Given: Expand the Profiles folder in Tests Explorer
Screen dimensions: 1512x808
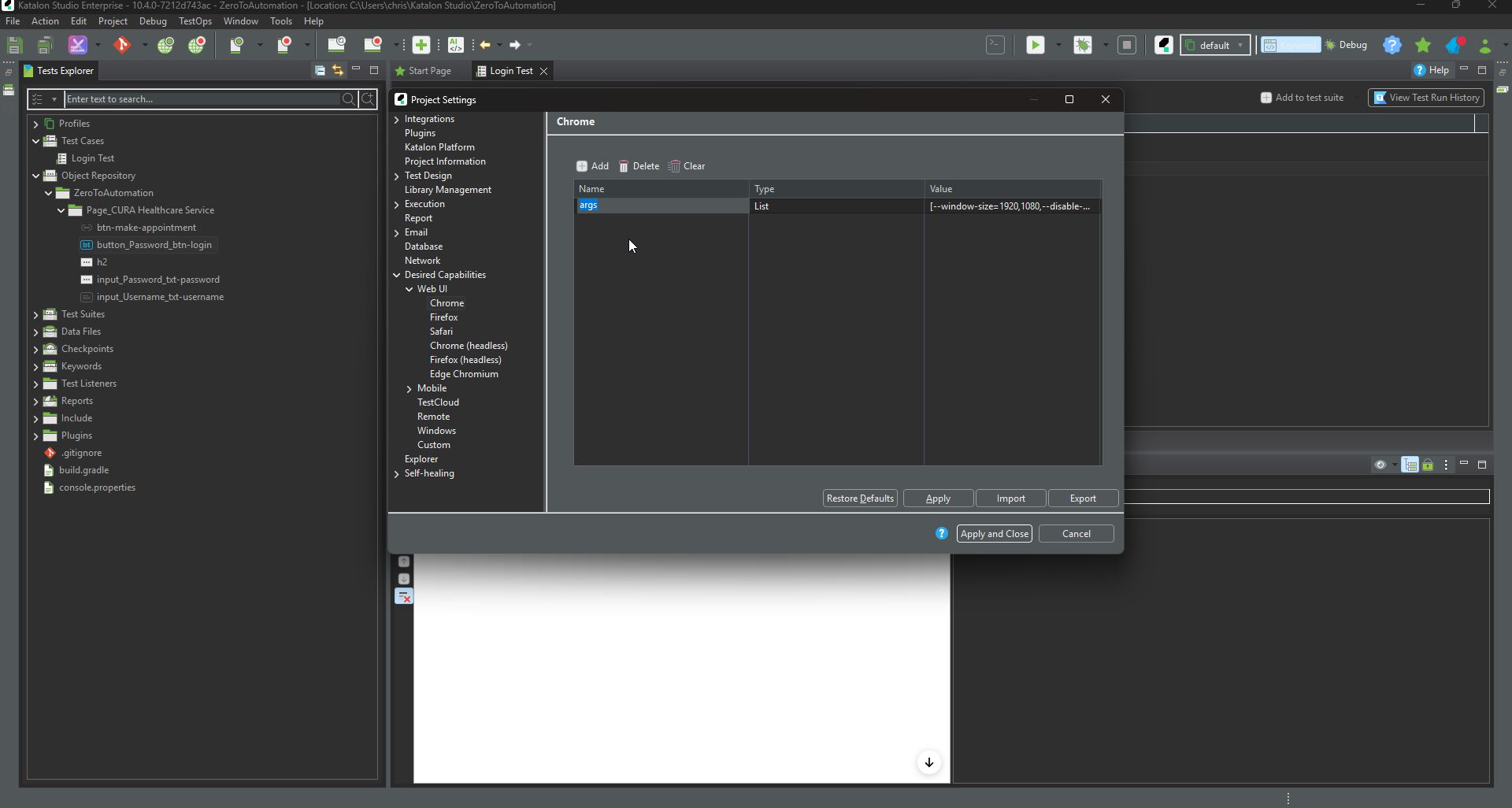Looking at the screenshot, I should coord(35,124).
